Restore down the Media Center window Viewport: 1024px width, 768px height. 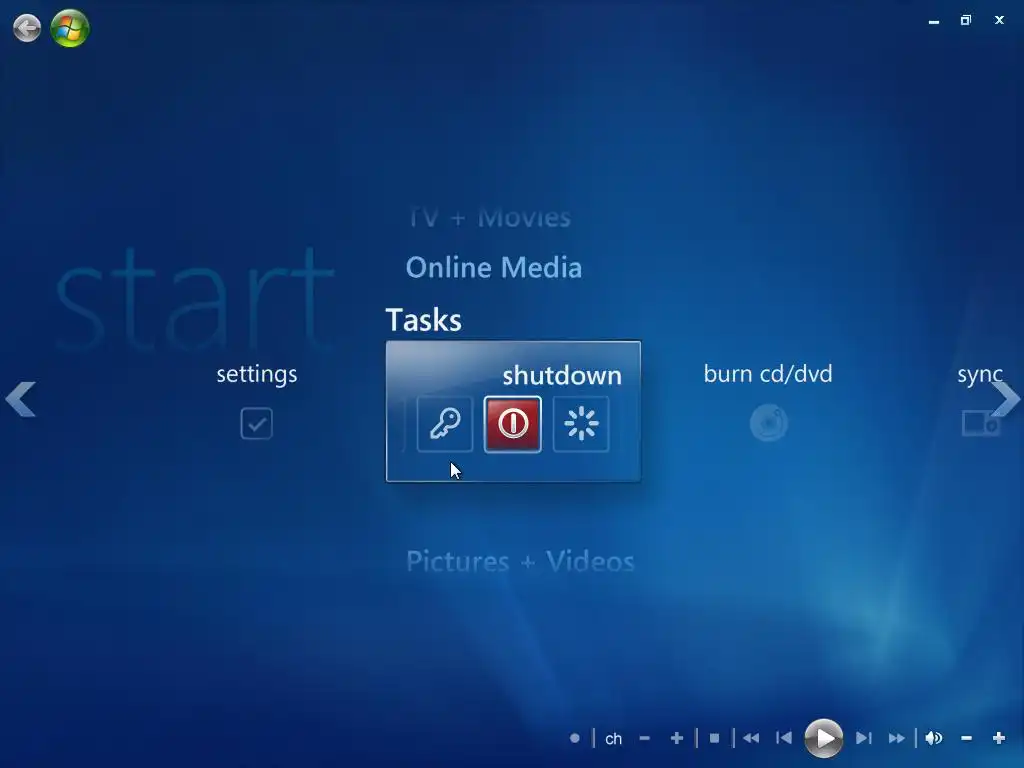click(966, 20)
